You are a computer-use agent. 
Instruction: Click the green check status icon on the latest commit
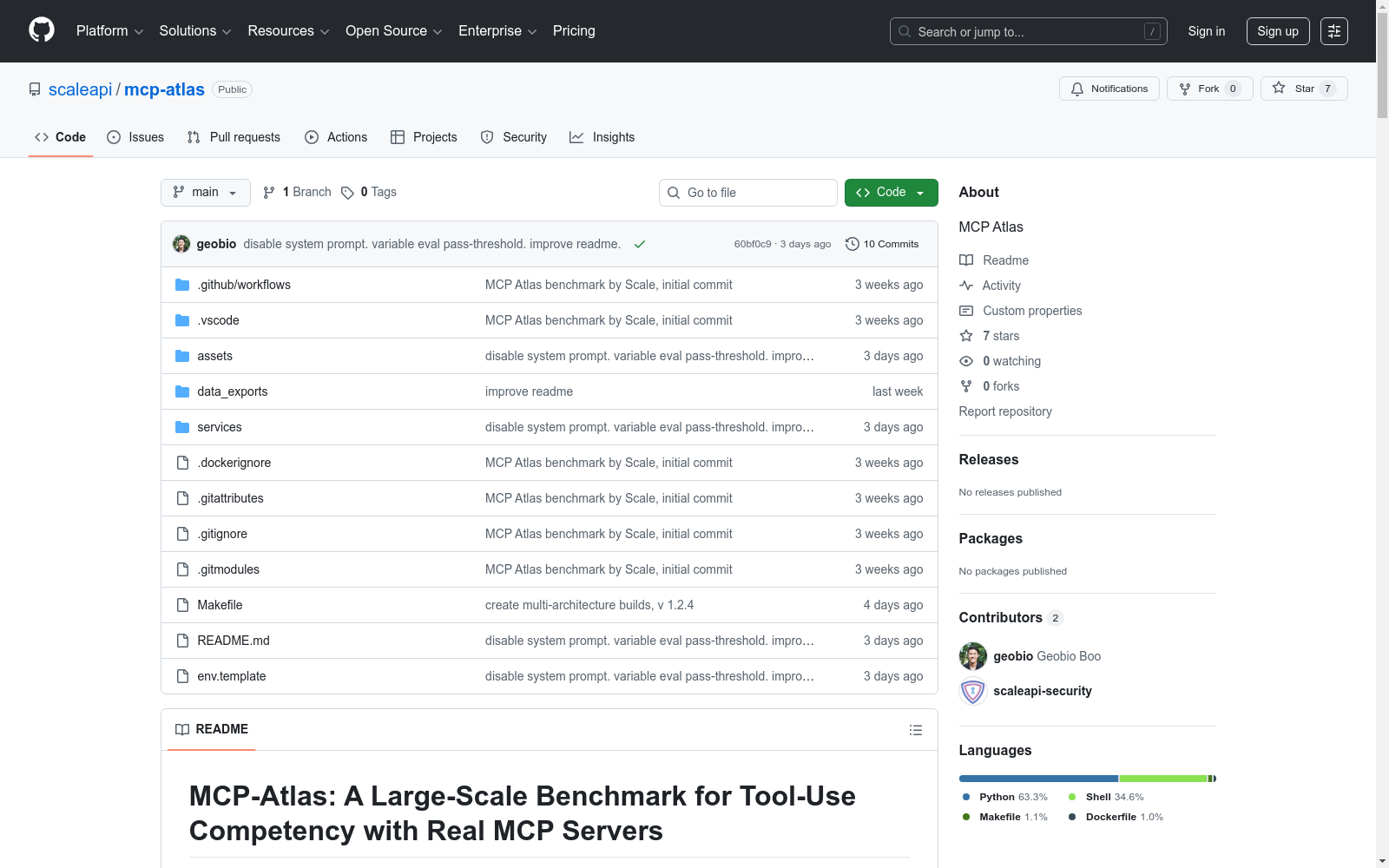click(640, 244)
